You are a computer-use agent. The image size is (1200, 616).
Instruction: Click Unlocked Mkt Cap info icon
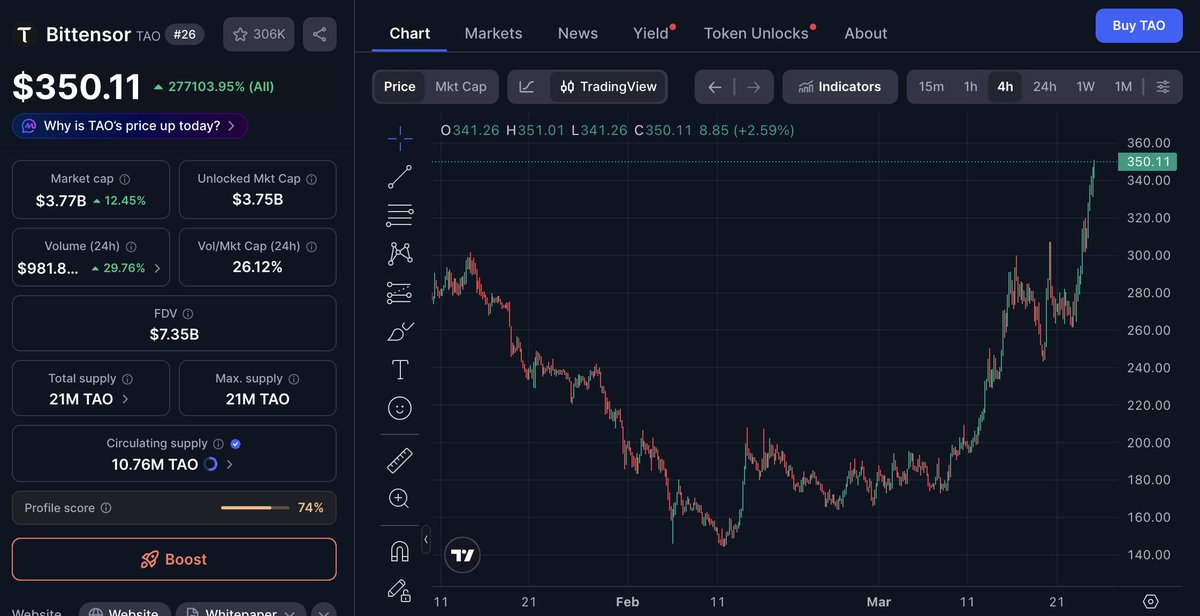(311, 179)
